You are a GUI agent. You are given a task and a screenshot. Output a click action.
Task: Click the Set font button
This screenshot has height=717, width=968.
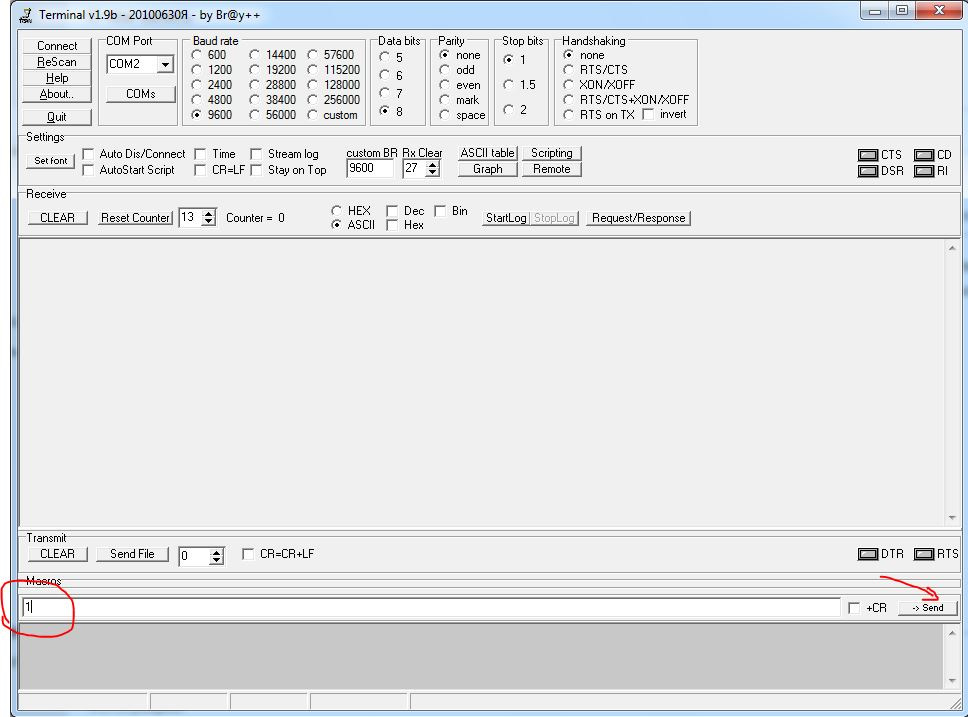tap(51, 161)
